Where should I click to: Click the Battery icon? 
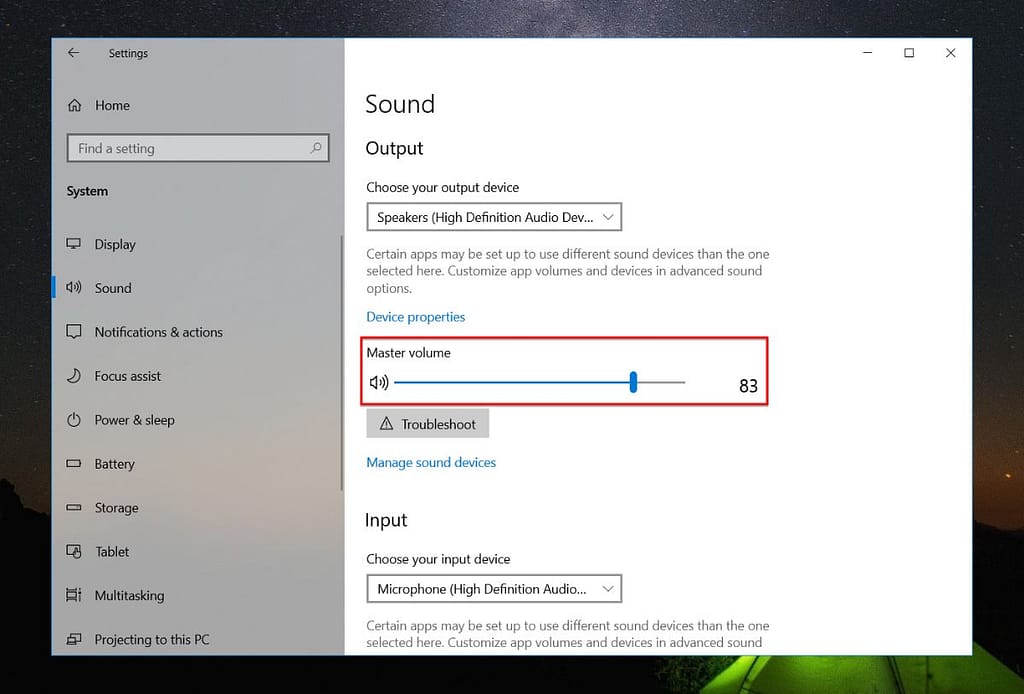click(74, 464)
